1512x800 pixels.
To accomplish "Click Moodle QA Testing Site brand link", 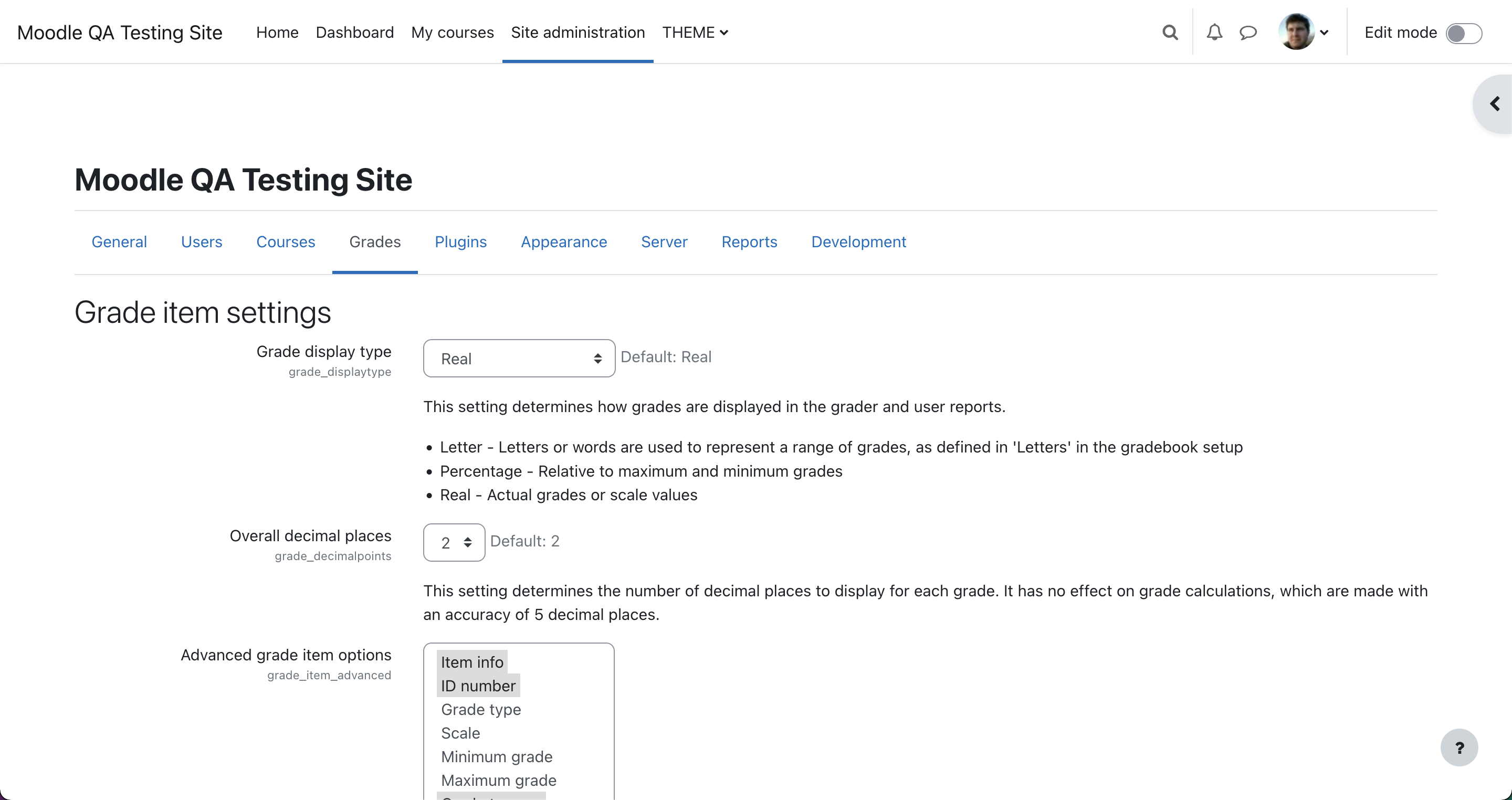I will [120, 32].
